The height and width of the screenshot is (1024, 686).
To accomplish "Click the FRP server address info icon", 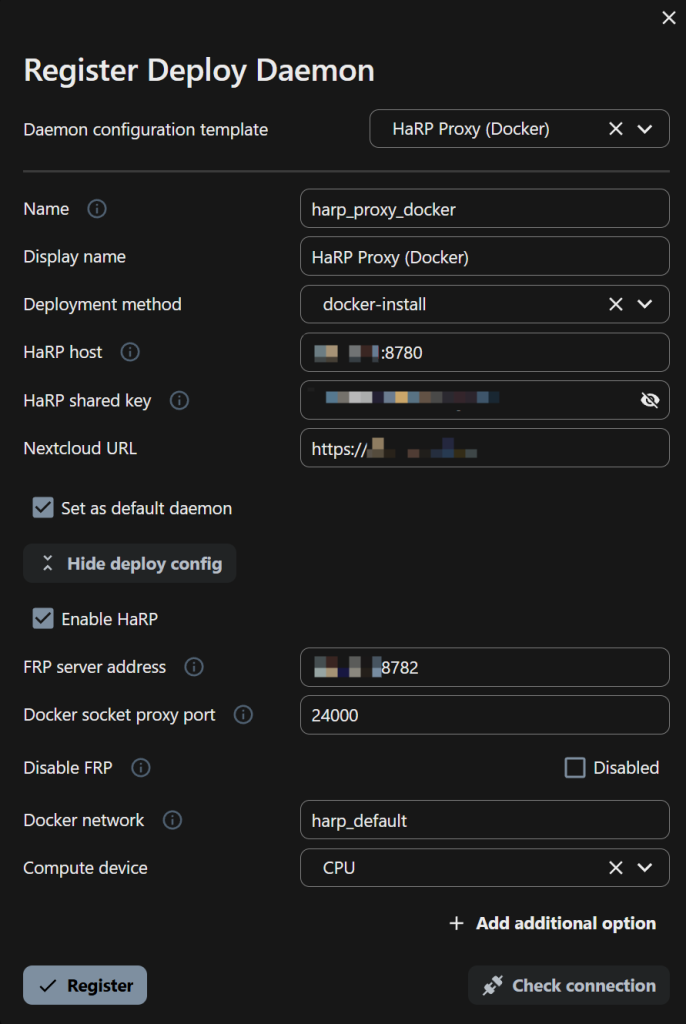I will coord(194,667).
